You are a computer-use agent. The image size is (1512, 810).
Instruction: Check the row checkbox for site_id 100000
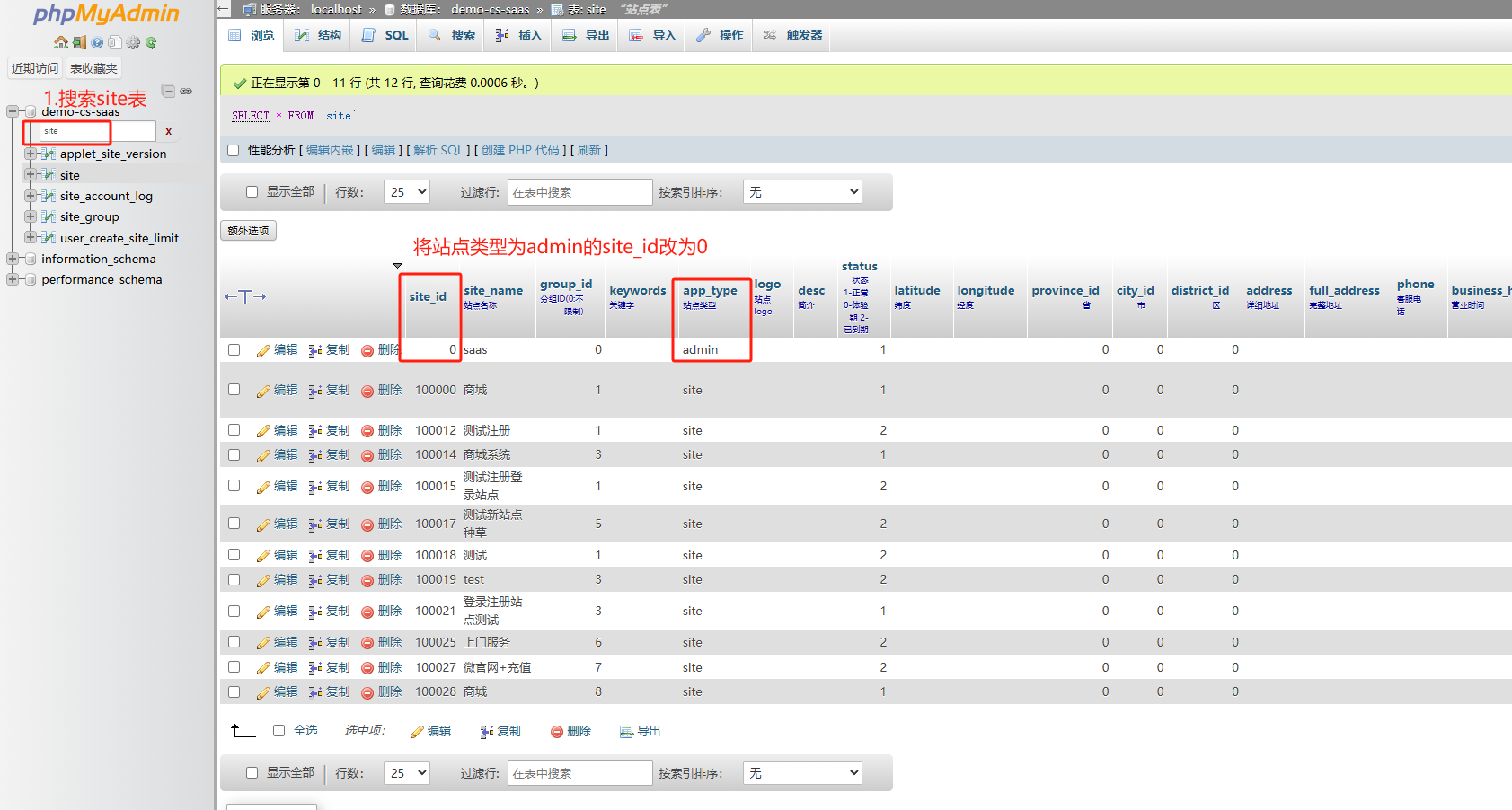coord(234,390)
